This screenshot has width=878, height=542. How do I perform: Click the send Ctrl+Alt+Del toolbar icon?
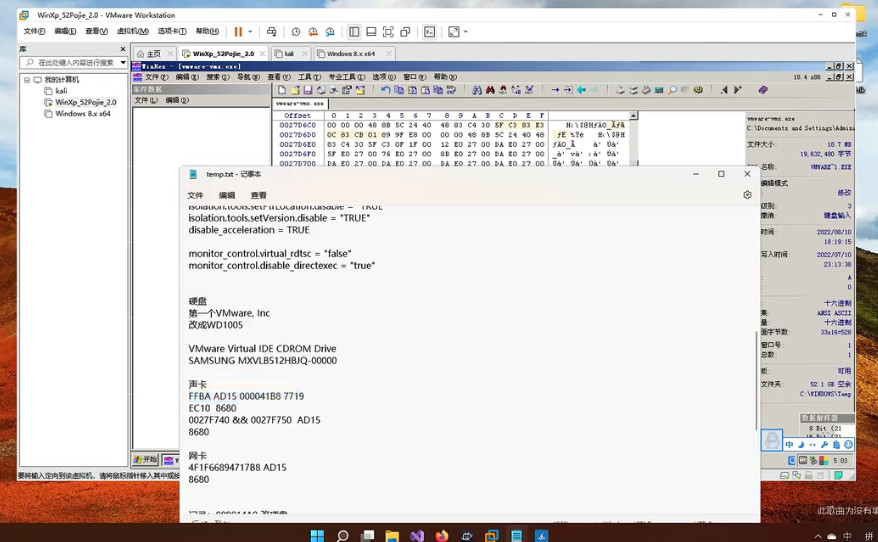tap(272, 32)
